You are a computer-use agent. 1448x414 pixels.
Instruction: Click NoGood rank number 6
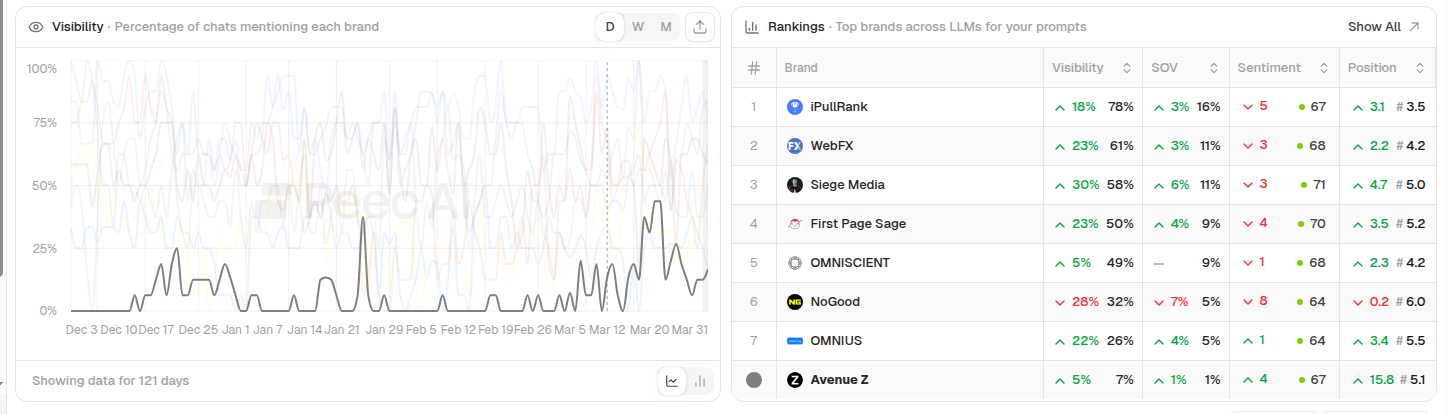pos(754,302)
